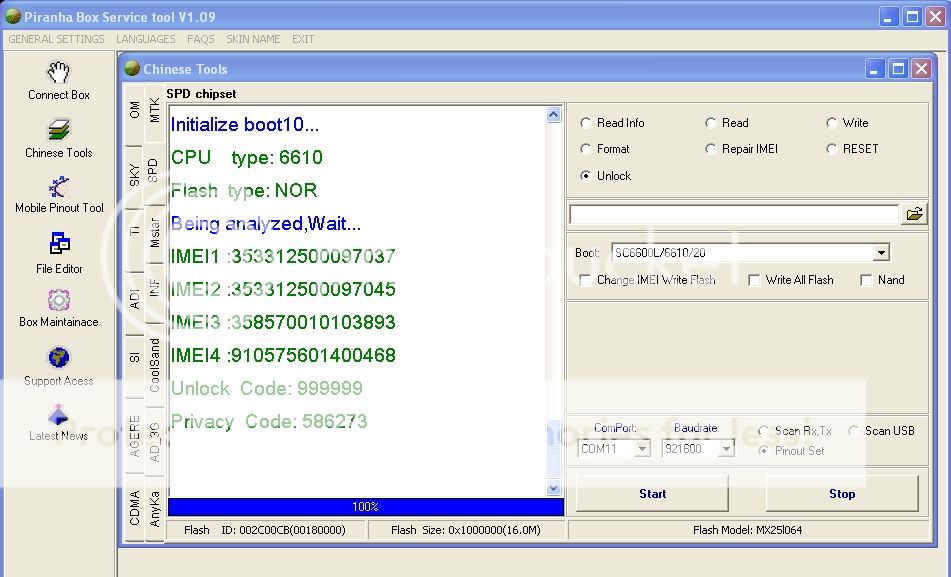Click the log scrollbar up arrow
The width and height of the screenshot is (951, 577).
pos(553,115)
